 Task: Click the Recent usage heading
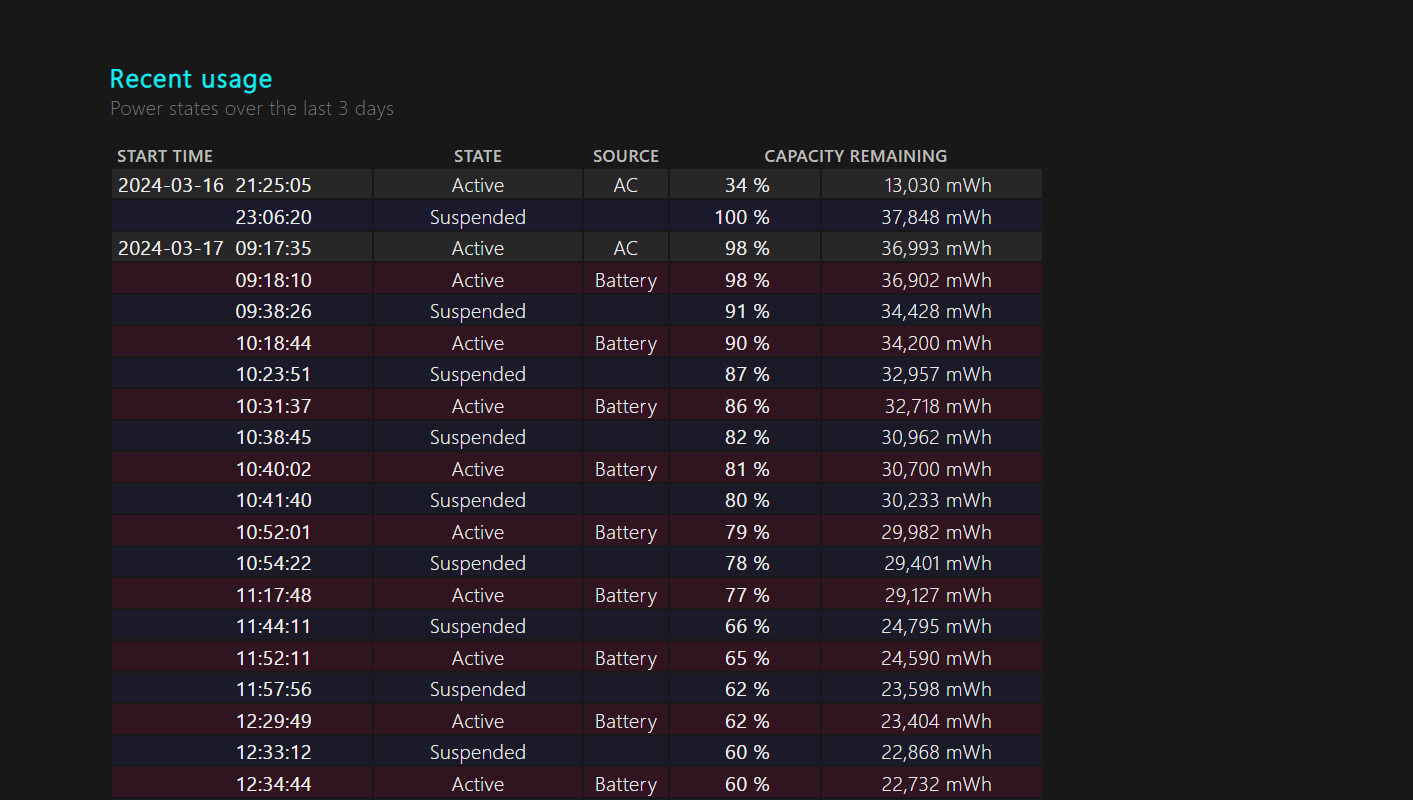click(191, 79)
